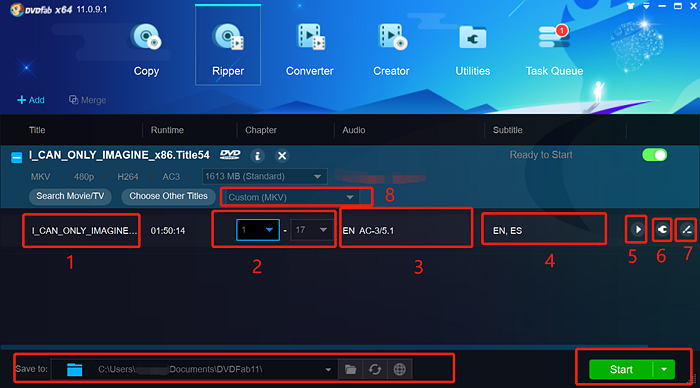Toggle the Ready to Start switch
700x388 pixels.
[x=654, y=155]
